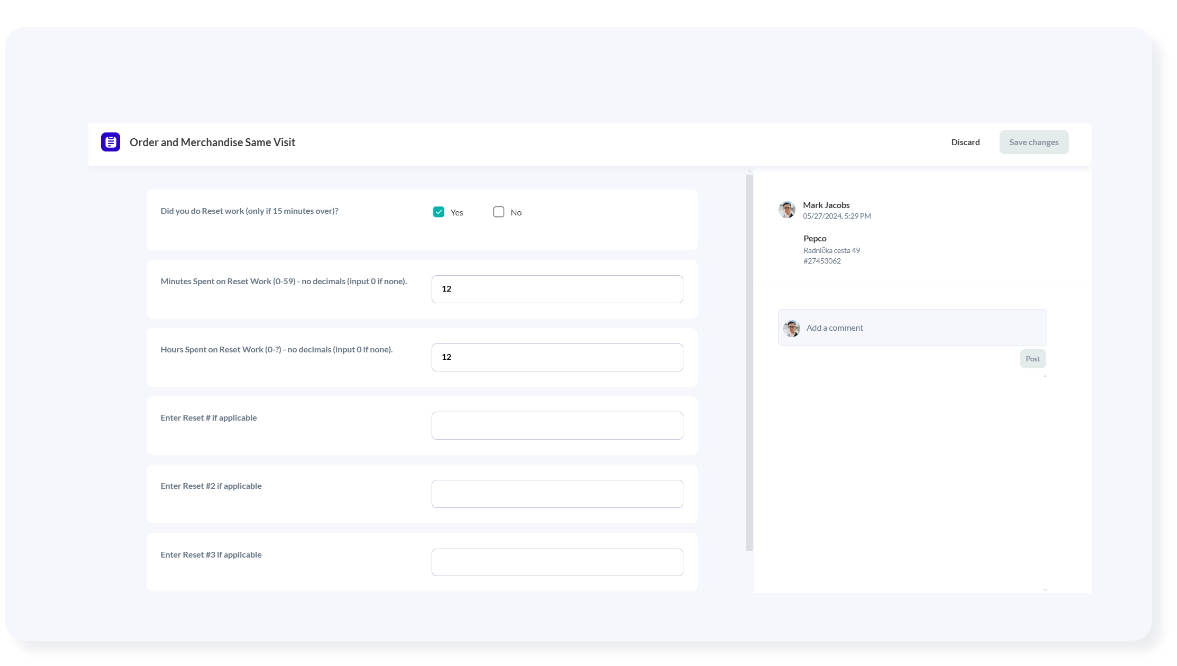Click the 'Enter Reset #2 if applicable' label

coord(211,487)
